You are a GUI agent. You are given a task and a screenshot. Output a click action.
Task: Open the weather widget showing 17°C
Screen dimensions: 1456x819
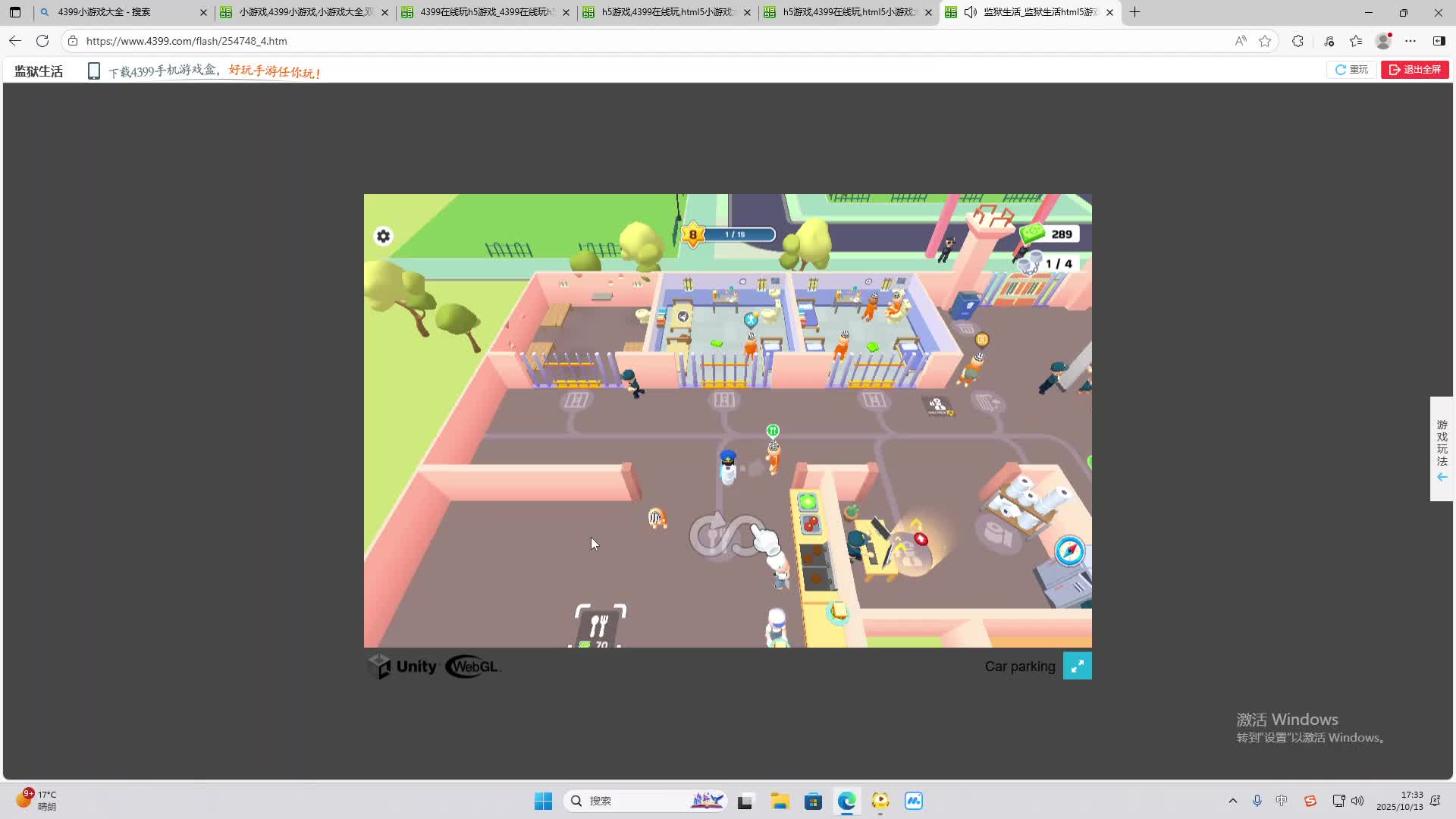click(x=36, y=800)
